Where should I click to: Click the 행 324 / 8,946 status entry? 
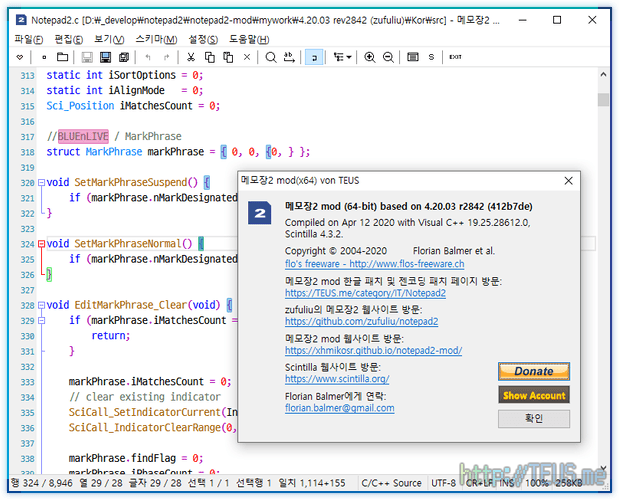coord(42,483)
